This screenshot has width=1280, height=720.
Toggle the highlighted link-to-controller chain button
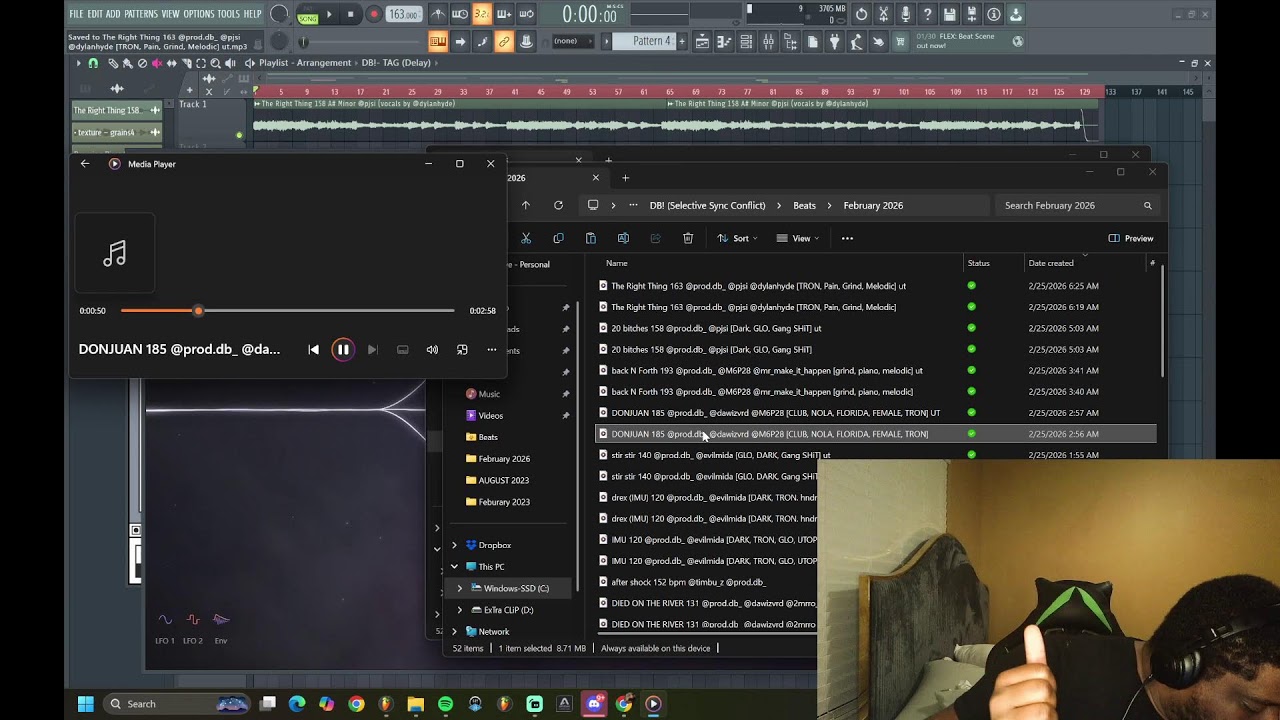[x=504, y=41]
